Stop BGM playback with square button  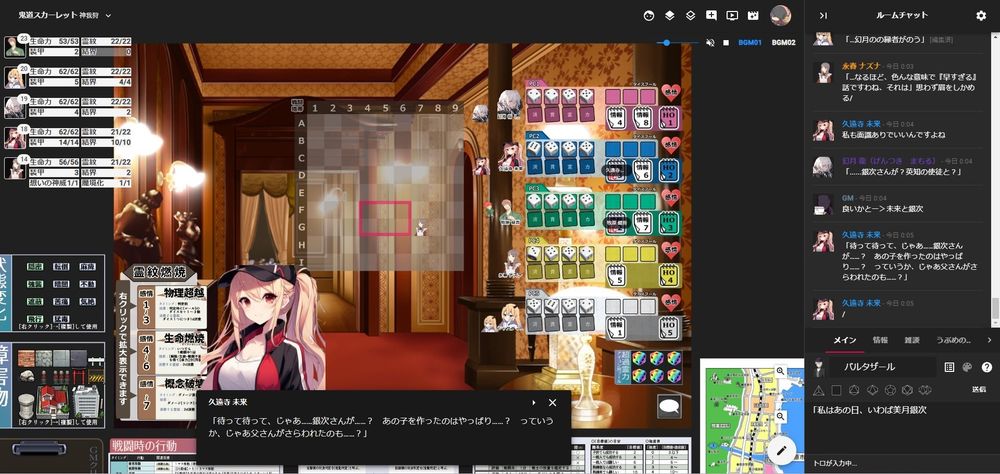[x=726, y=43]
